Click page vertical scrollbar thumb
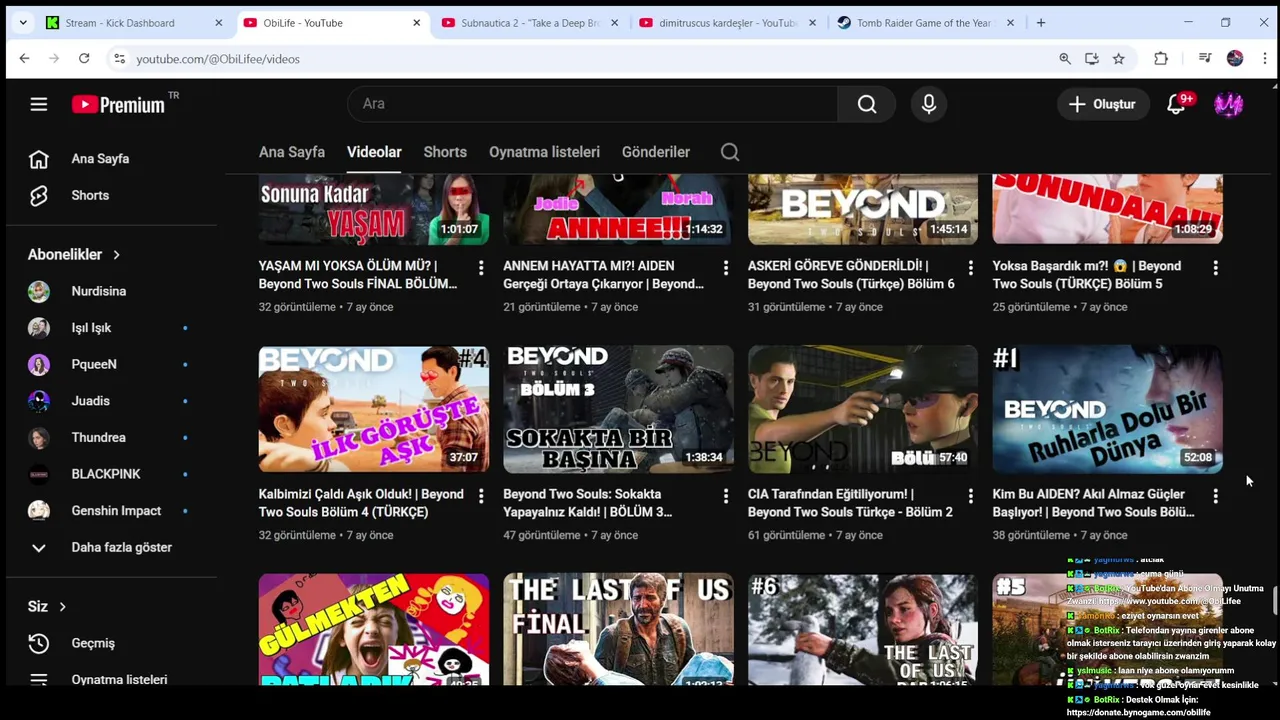This screenshot has width=1280, height=720. point(1274,601)
